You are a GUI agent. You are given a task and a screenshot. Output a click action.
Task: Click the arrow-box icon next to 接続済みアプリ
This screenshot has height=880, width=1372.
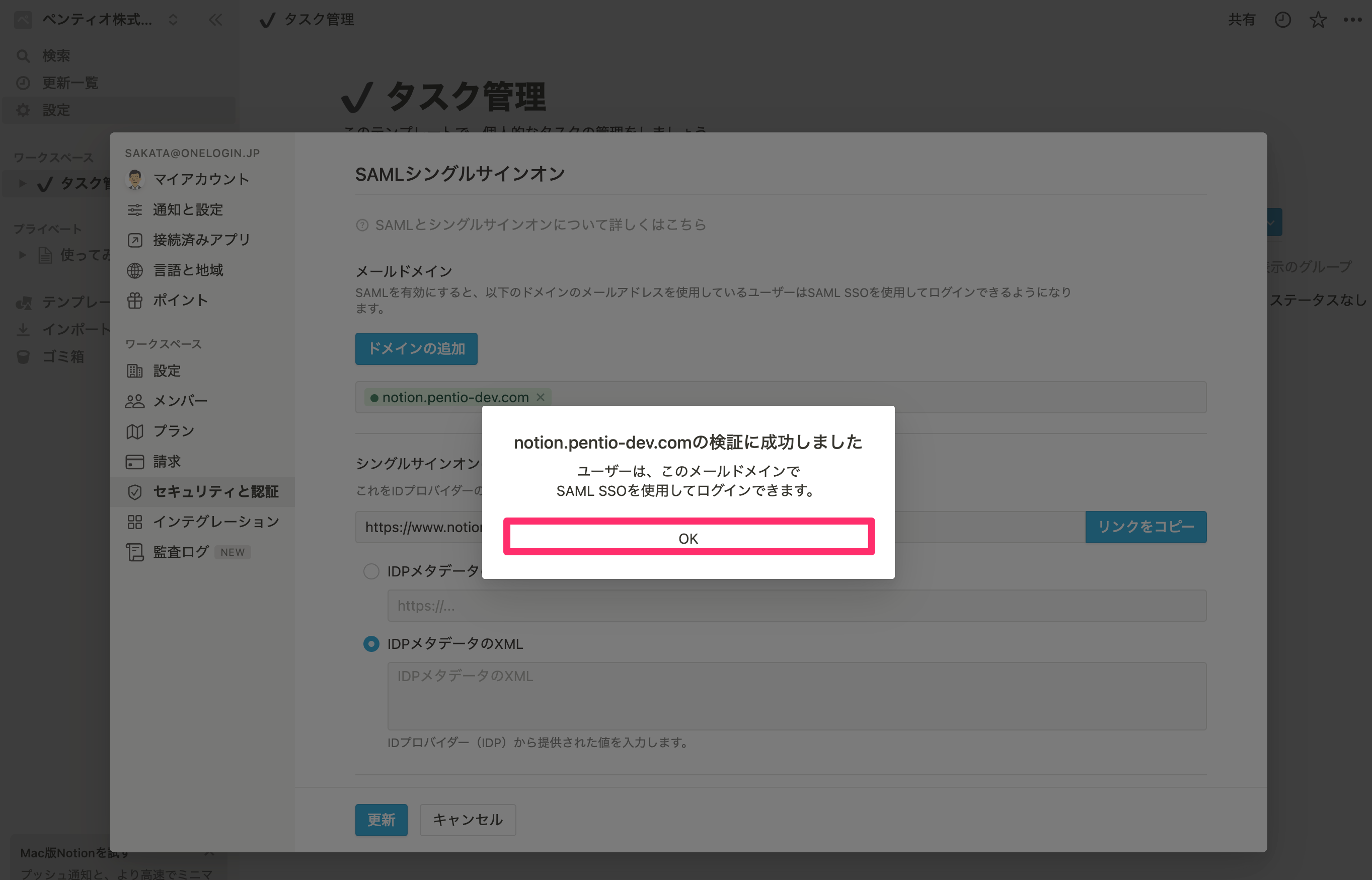(x=135, y=240)
